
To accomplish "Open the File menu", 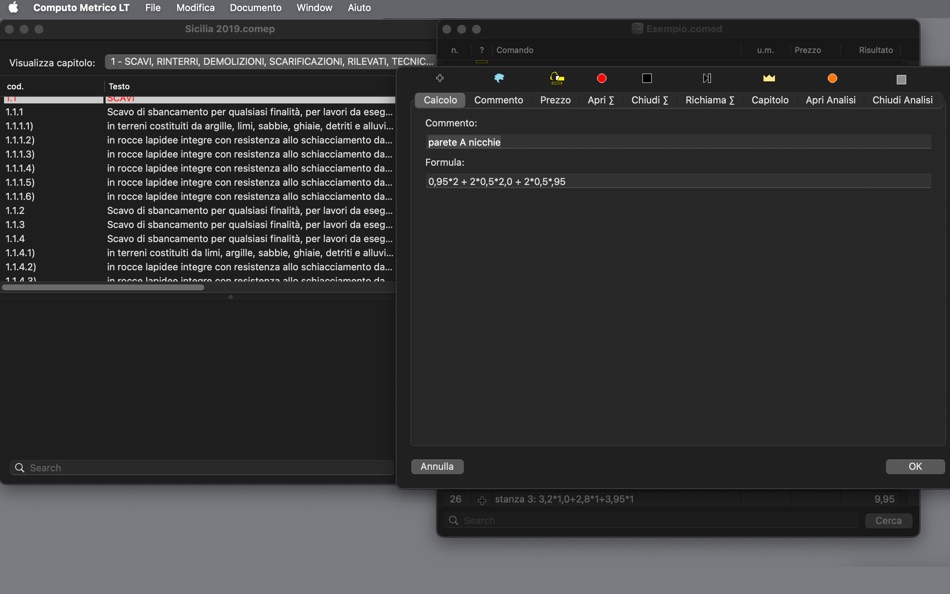I will pos(153,8).
